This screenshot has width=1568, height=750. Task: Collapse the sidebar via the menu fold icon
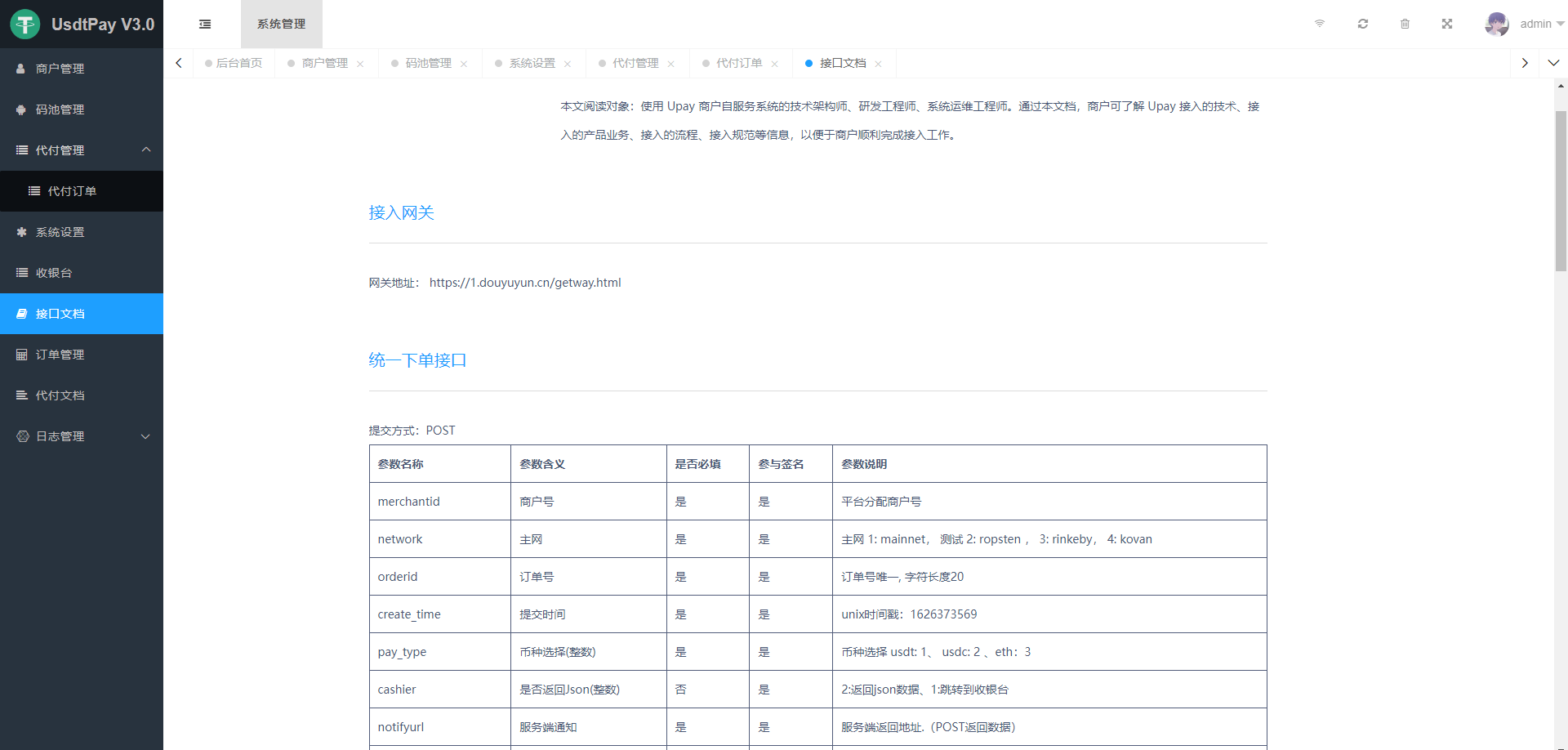tap(204, 24)
